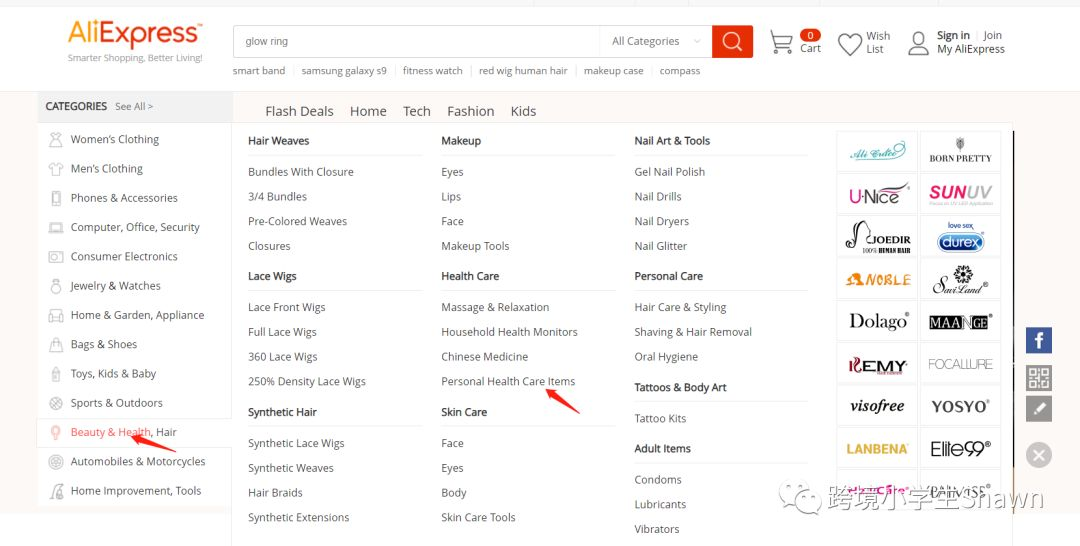Viewport: 1080px width, 546px height.
Task: Click the fitness watch suggested search
Action: click(433, 71)
